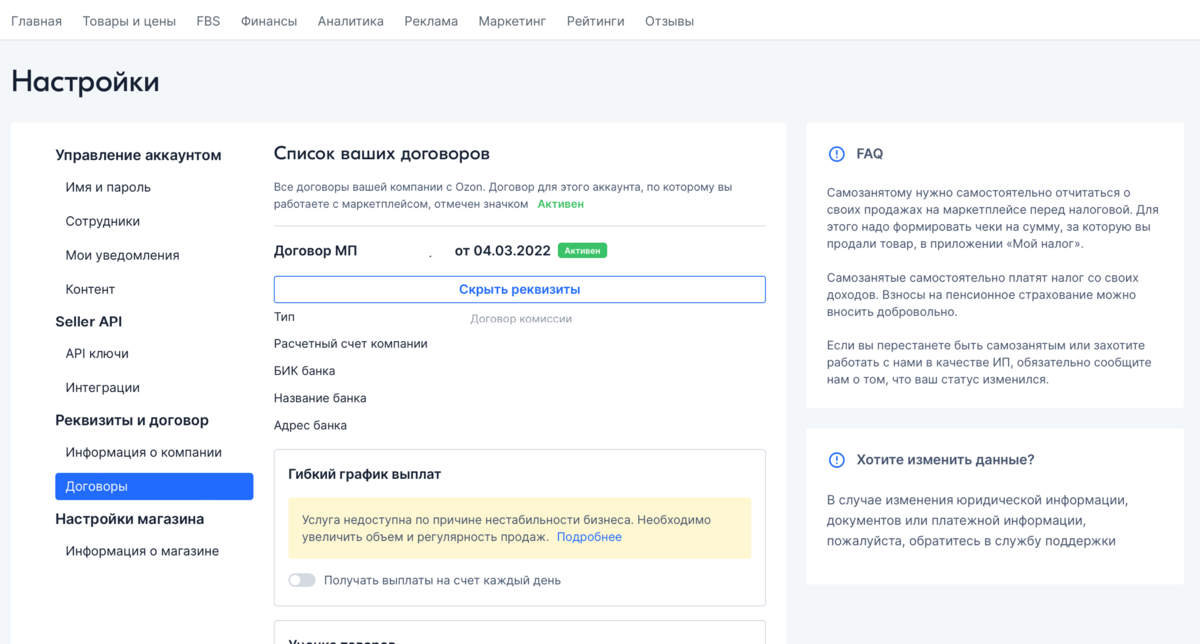Click the info icon next to FAQ heading
Viewport: 1200px width, 644px height.
point(836,154)
